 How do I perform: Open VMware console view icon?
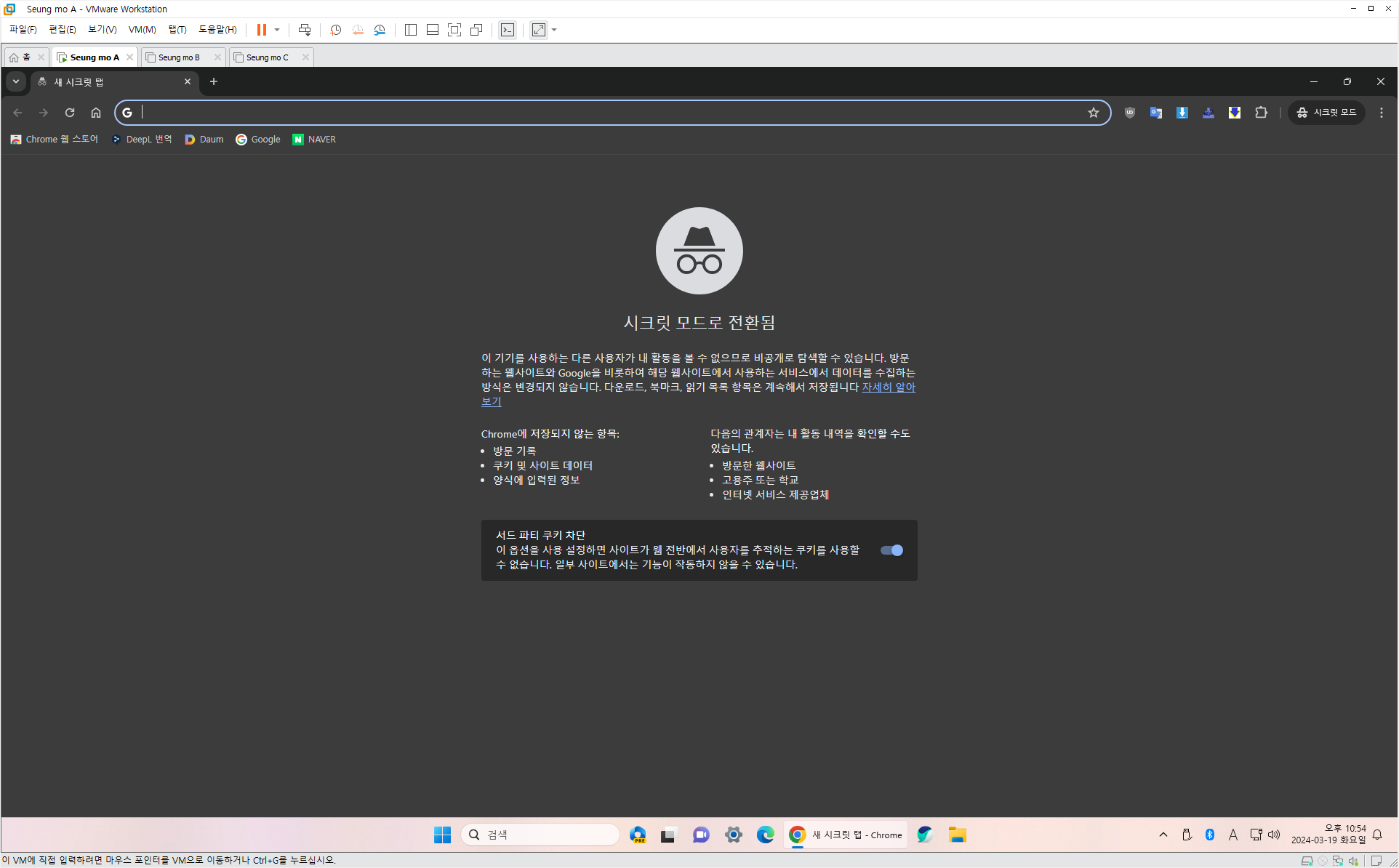508,30
